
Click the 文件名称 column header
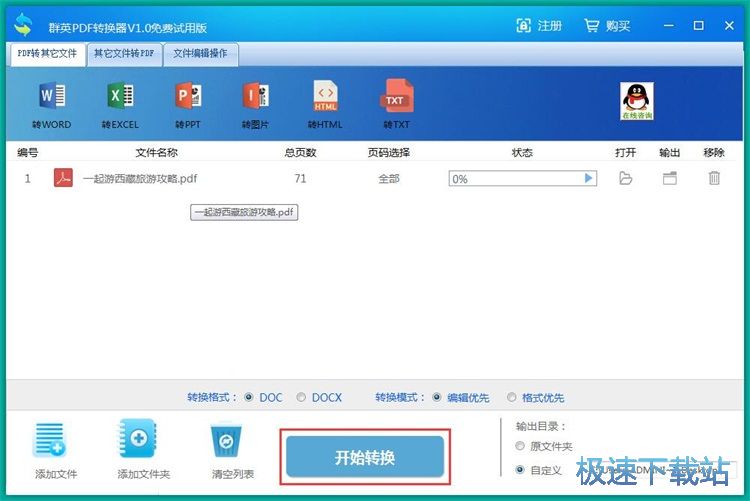(156, 153)
